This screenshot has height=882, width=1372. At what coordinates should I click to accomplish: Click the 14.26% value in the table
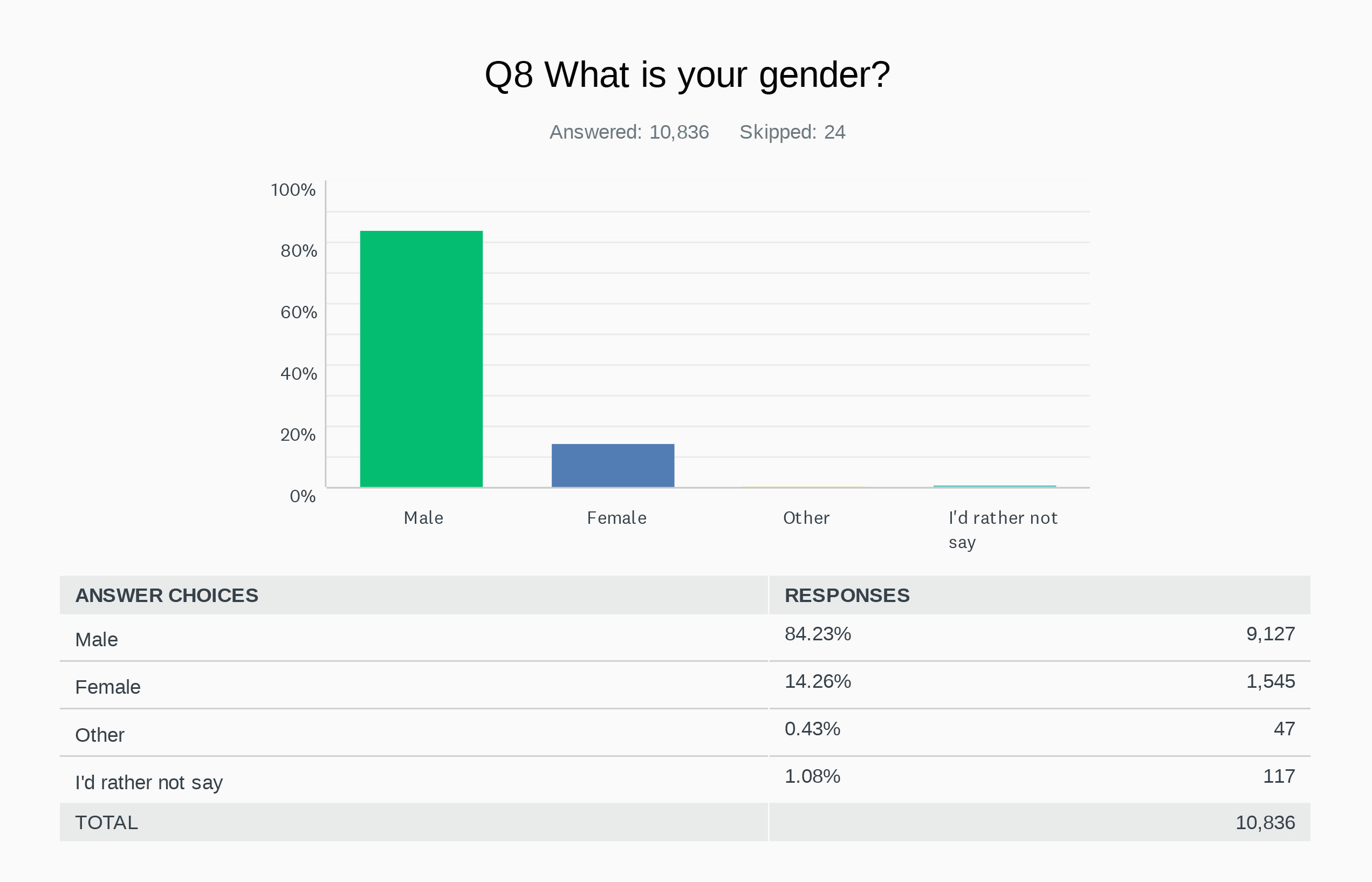coord(817,681)
